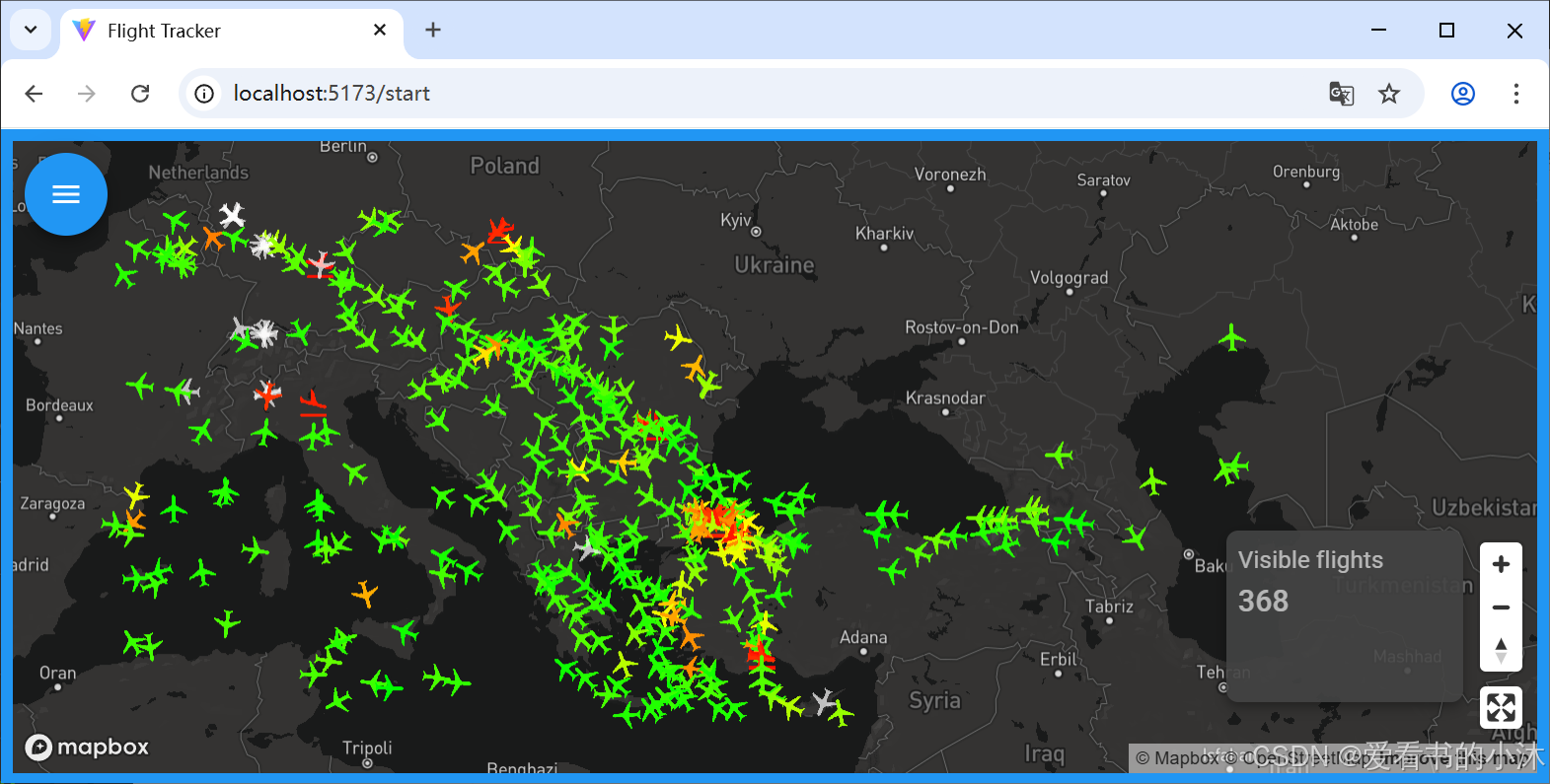Click the Kyiv city label

click(x=735, y=220)
